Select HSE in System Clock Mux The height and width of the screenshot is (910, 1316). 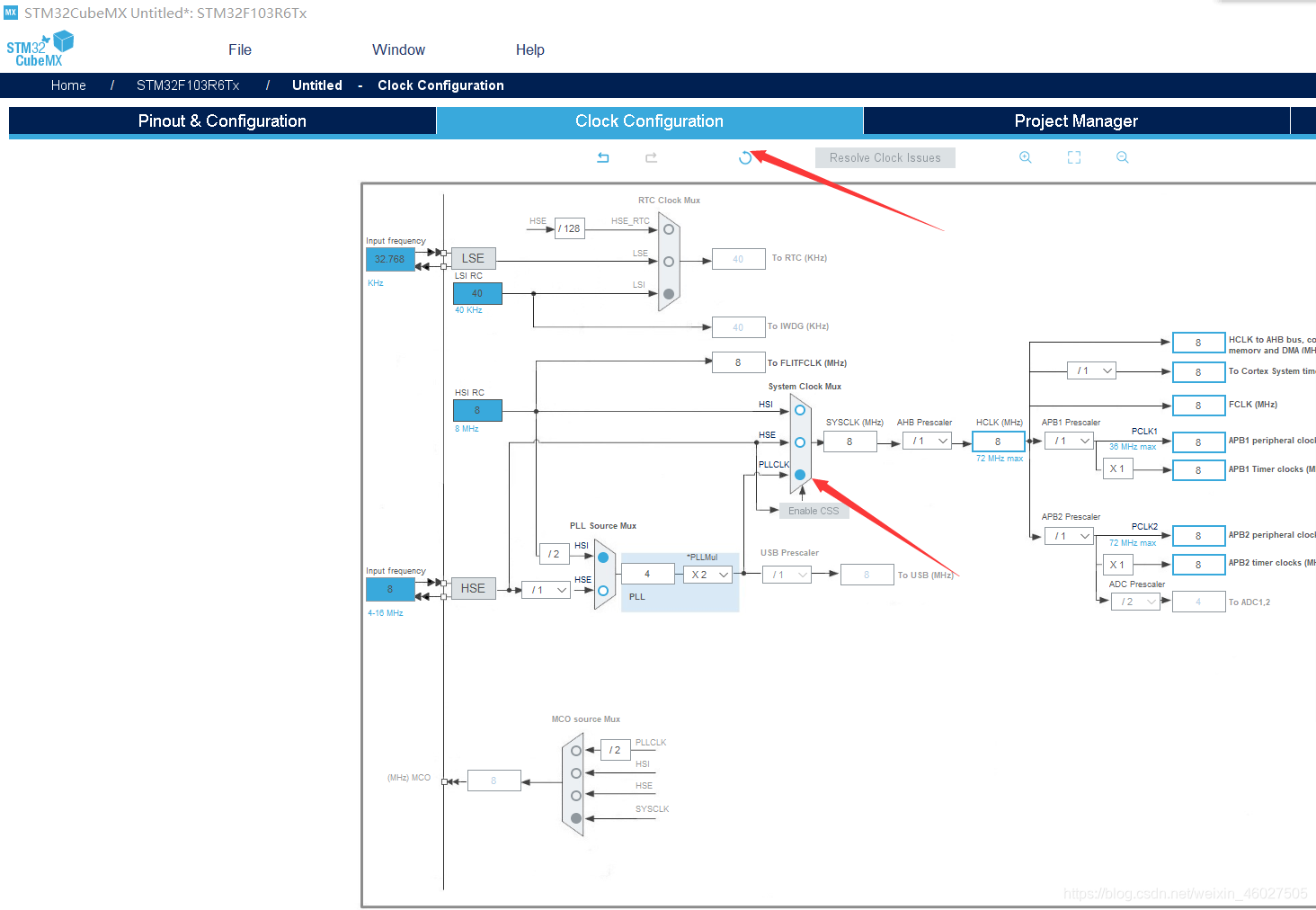click(800, 442)
